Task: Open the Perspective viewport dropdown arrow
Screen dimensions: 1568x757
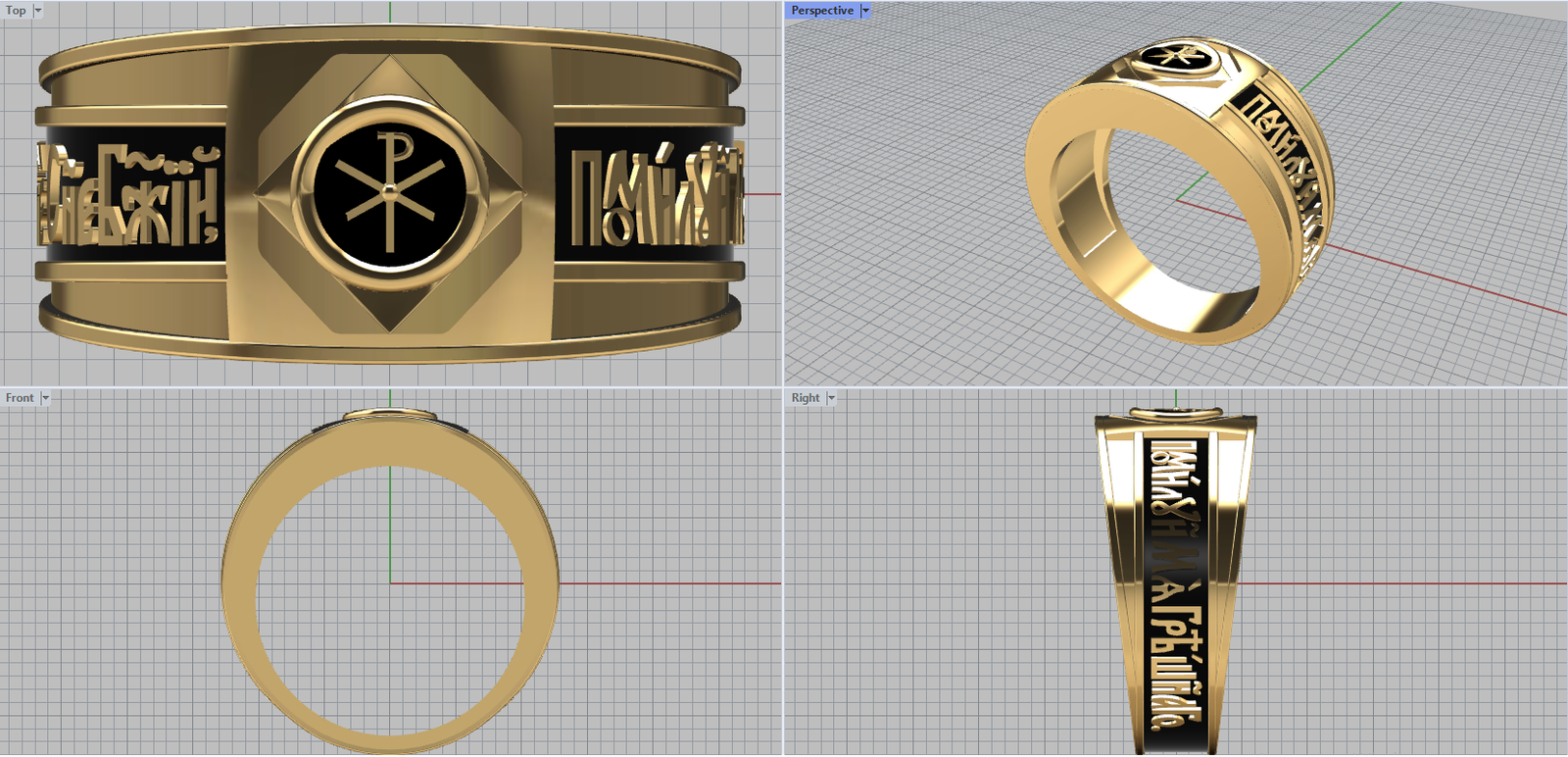Action: (865, 11)
